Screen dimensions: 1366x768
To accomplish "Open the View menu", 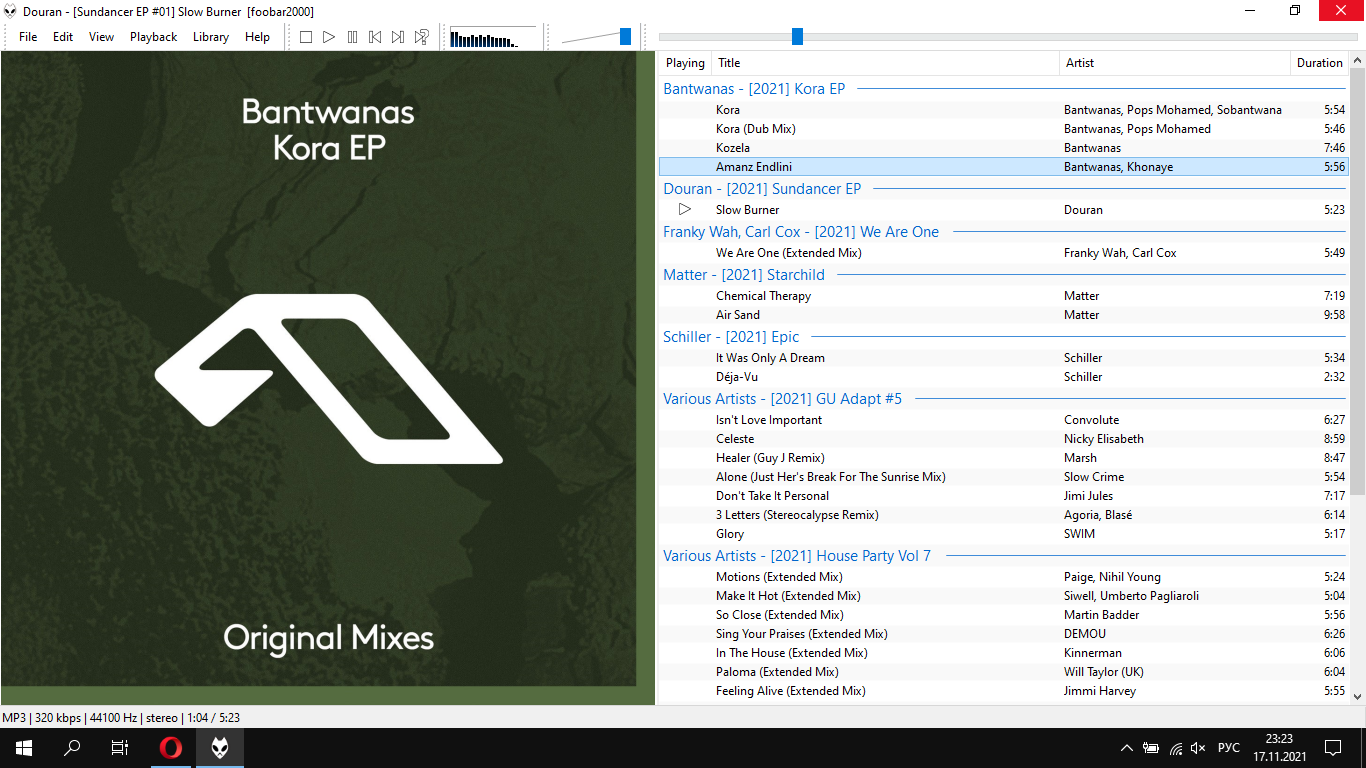I will (102, 37).
